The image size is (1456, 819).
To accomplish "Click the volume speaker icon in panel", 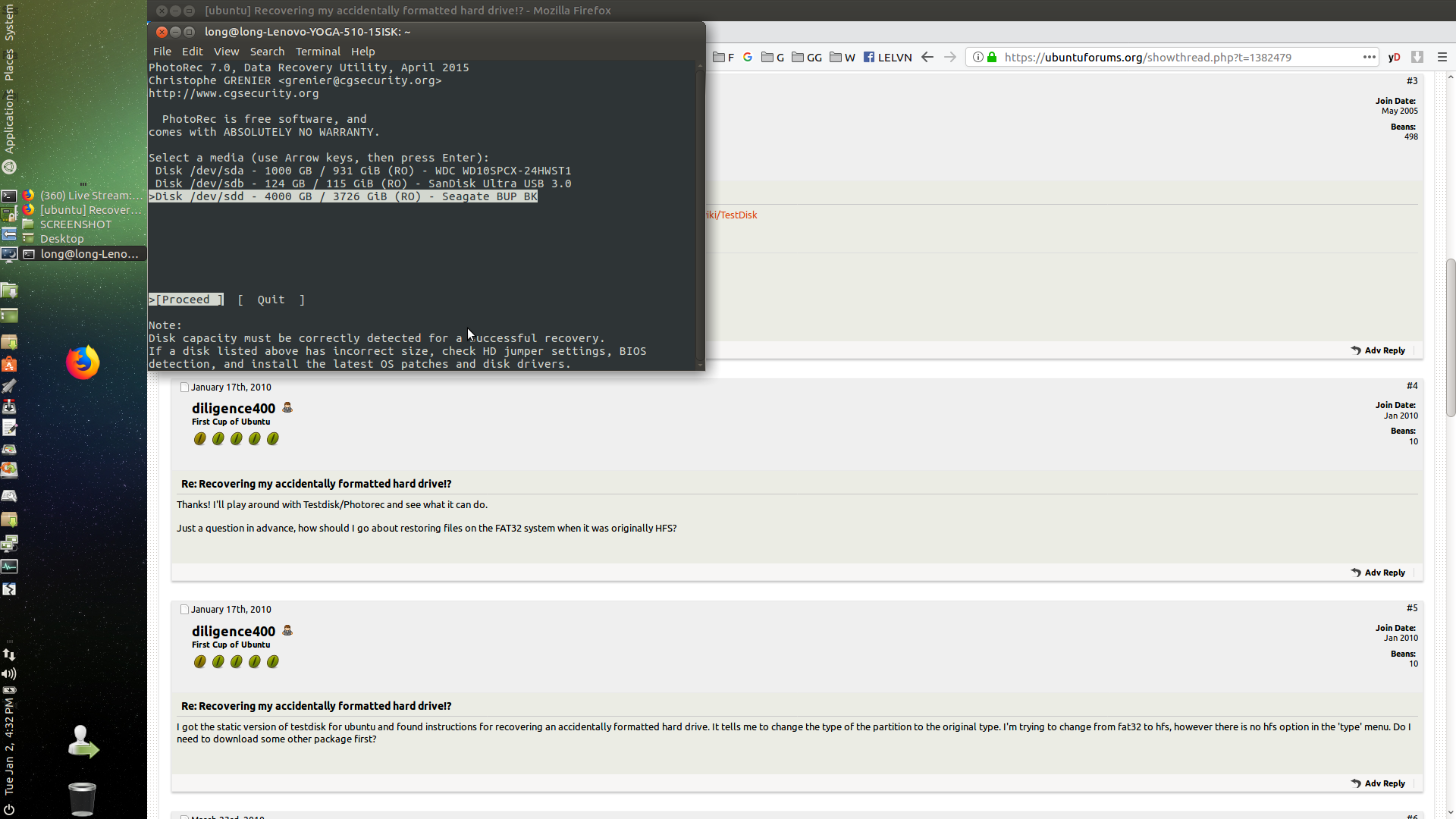I will (x=9, y=674).
